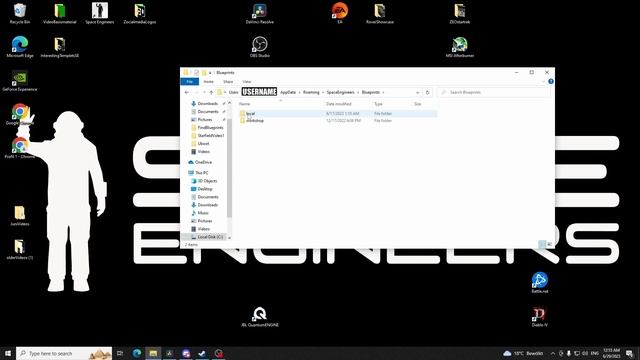Launch Diablo IV desktop shortcut
640x360 pixels.
click(x=540, y=316)
